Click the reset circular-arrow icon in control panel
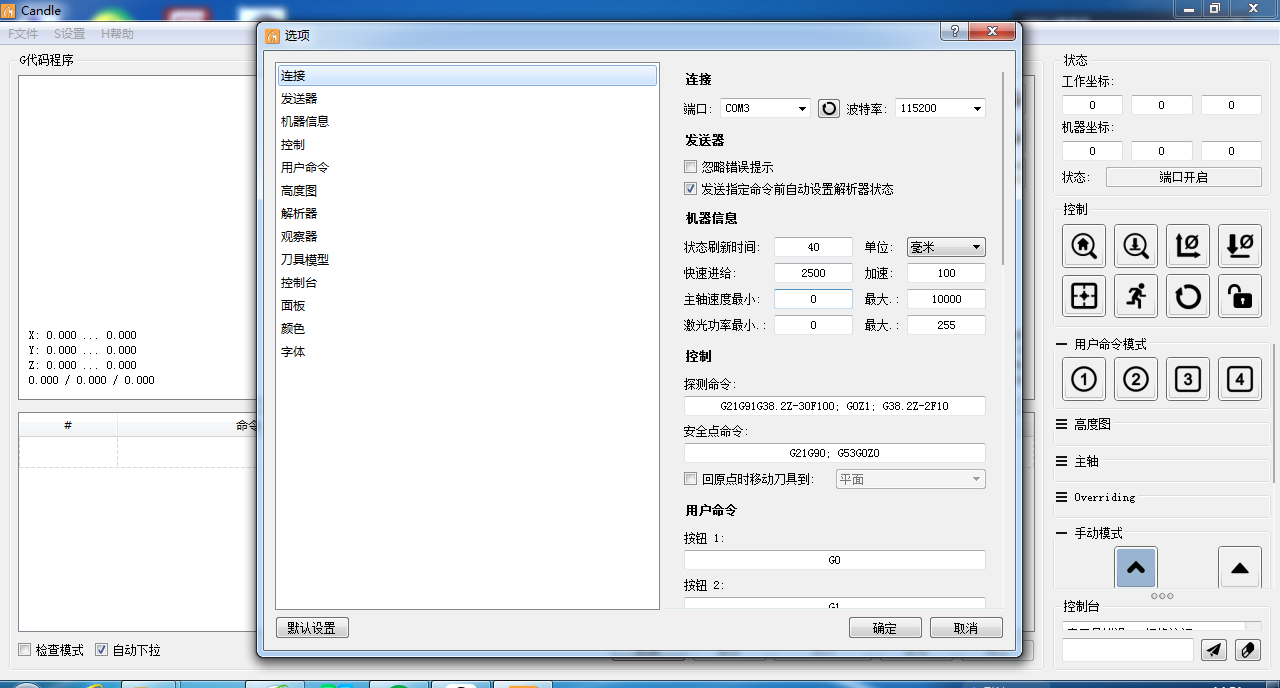This screenshot has width=1280, height=688. coord(1188,296)
